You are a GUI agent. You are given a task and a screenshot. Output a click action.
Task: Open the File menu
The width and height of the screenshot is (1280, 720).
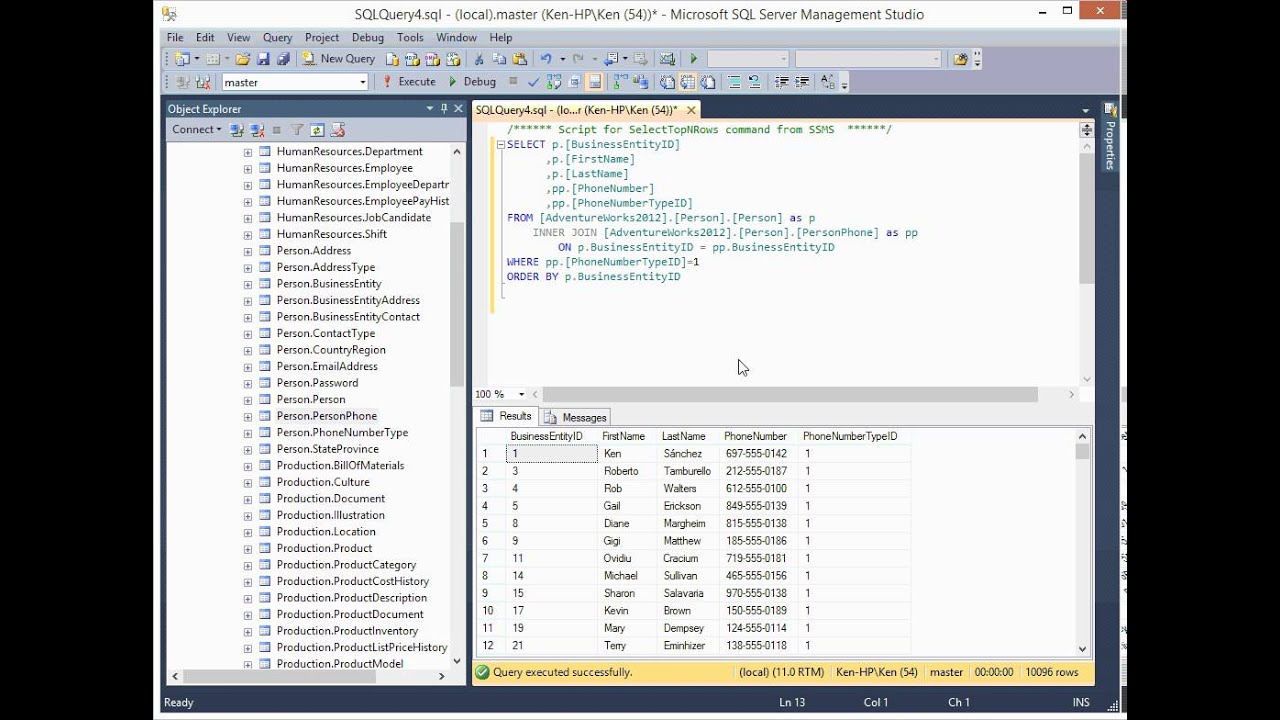pyautogui.click(x=175, y=37)
